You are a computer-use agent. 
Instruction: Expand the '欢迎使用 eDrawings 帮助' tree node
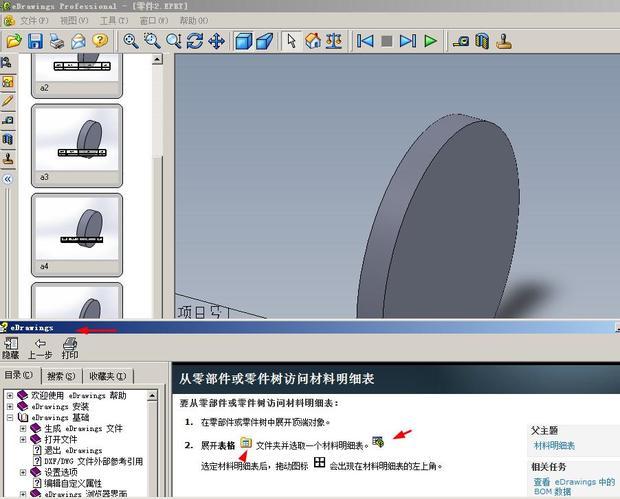(10, 396)
